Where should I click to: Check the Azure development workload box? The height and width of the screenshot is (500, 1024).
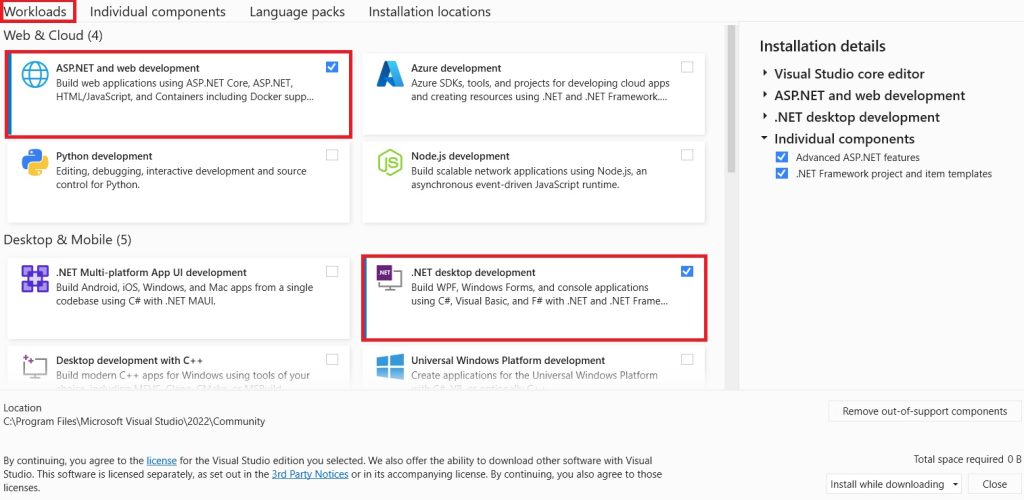[687, 67]
